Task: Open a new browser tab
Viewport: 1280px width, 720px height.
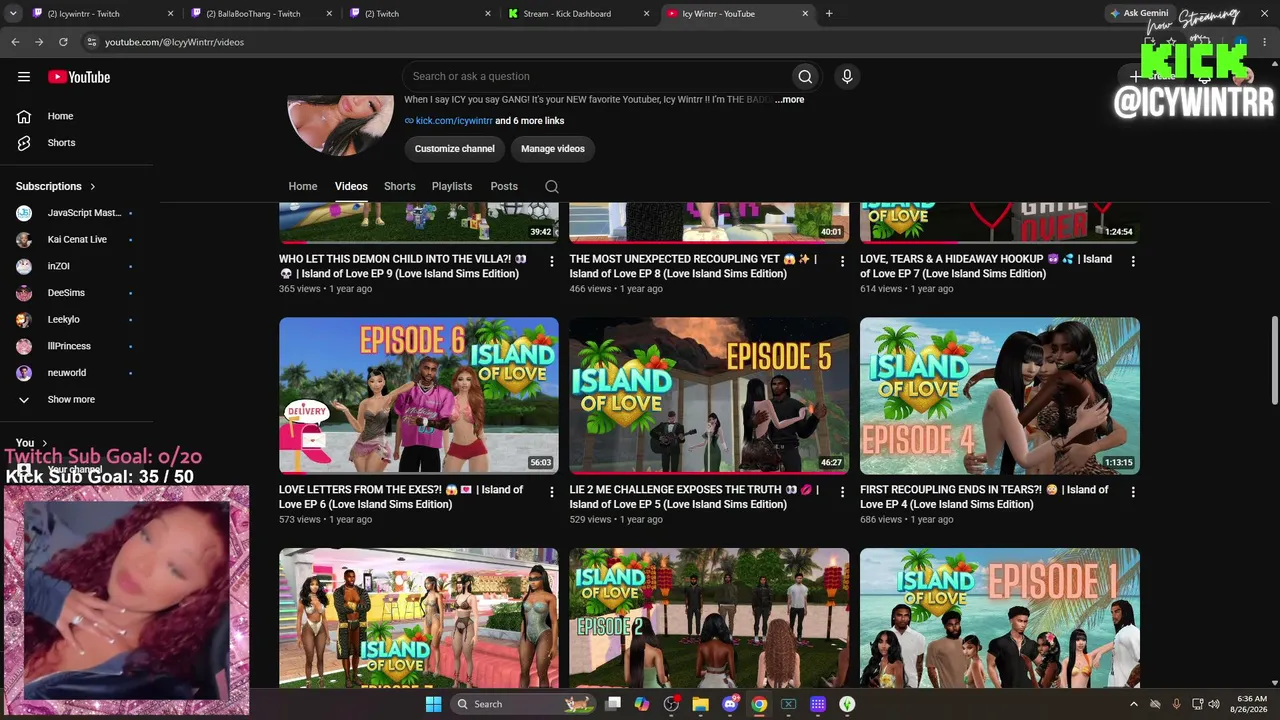Action: 829,14
